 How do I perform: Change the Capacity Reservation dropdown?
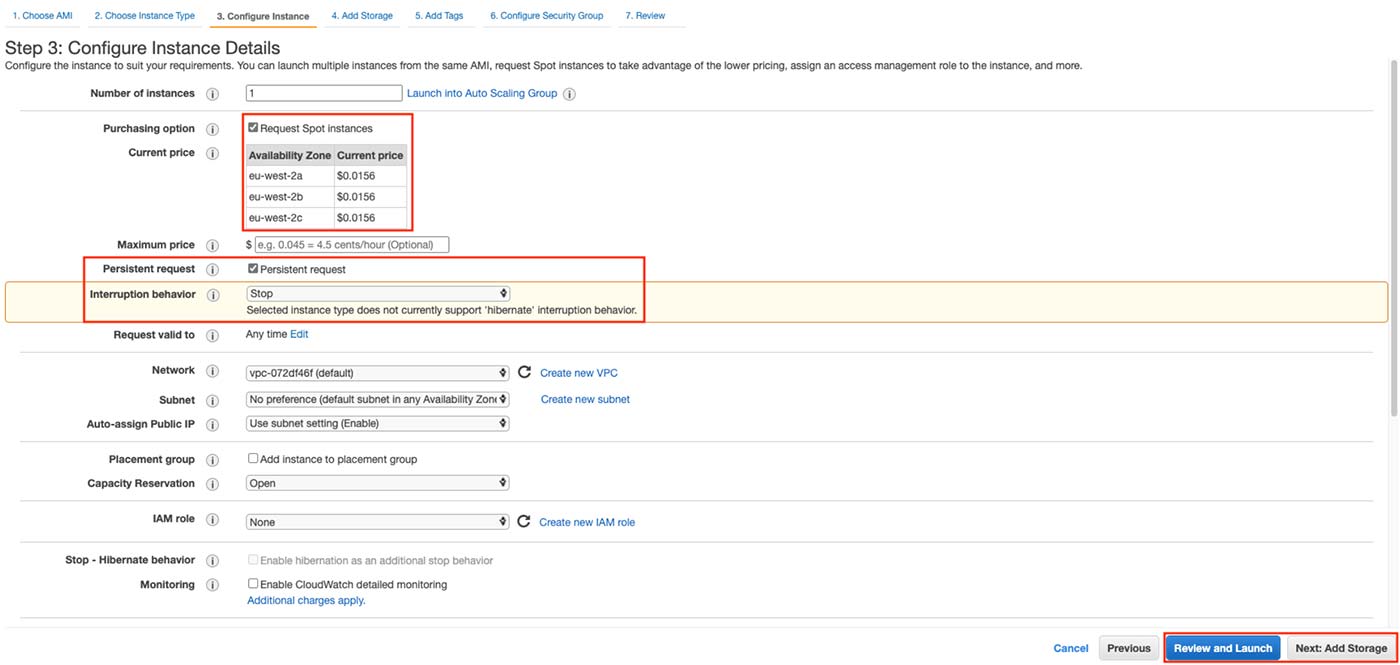377,483
